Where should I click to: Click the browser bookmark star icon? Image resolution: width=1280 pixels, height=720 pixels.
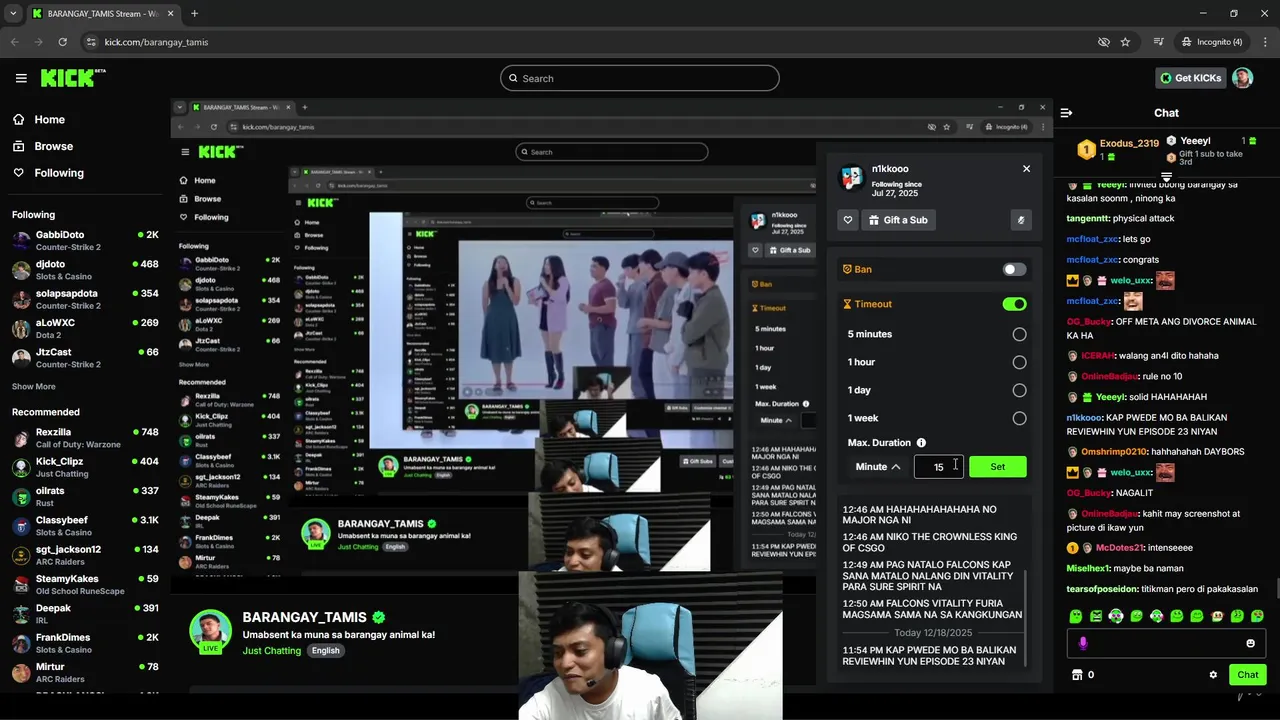coord(1125,42)
